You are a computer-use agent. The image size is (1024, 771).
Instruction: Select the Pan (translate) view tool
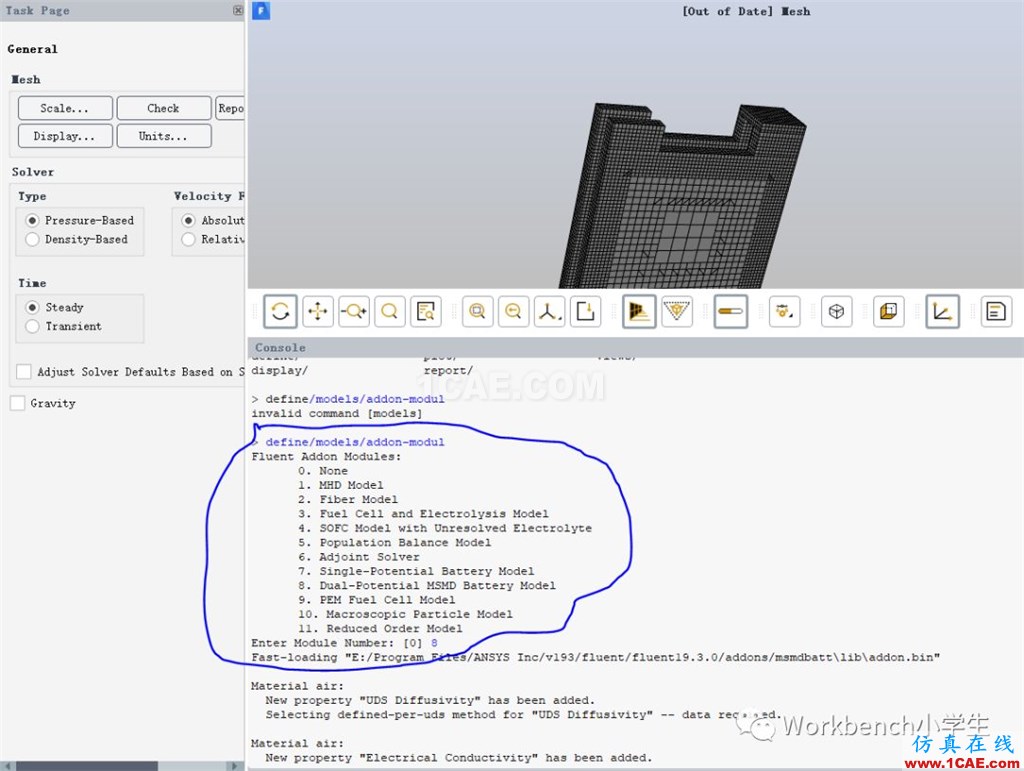point(317,311)
